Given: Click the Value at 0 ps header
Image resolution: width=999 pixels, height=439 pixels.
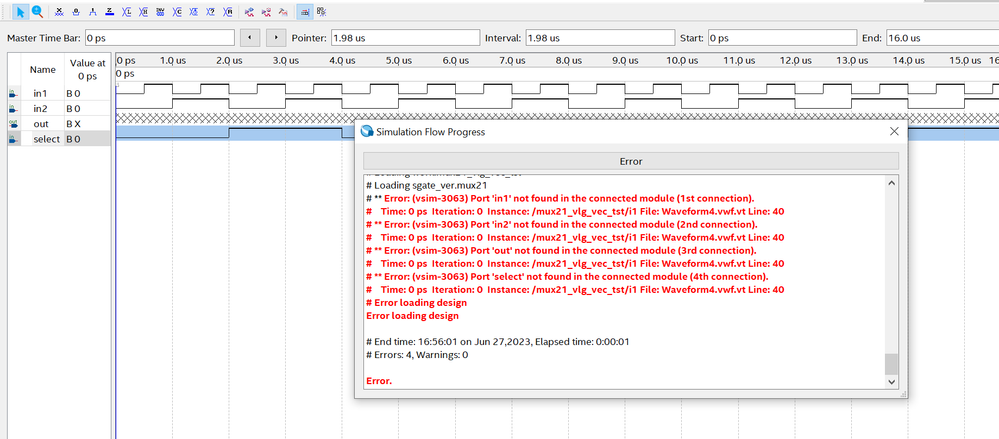Looking at the screenshot, I should (87, 69).
